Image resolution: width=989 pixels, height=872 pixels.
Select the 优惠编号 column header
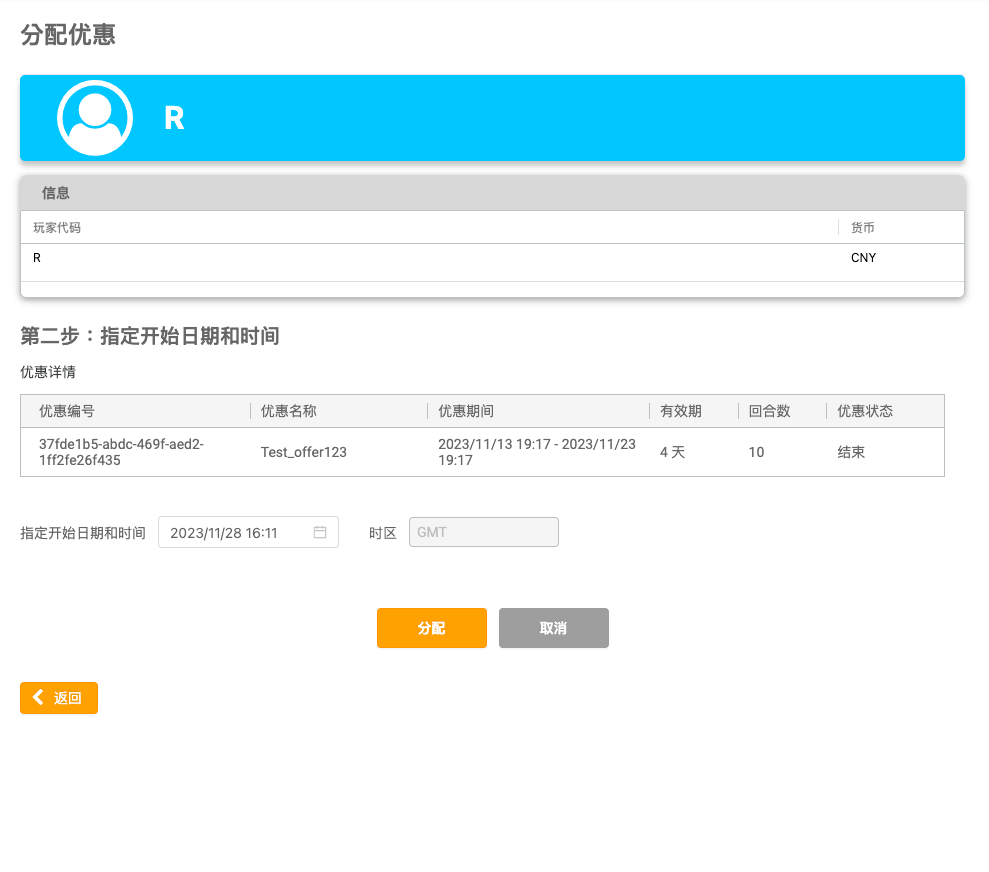coord(67,411)
